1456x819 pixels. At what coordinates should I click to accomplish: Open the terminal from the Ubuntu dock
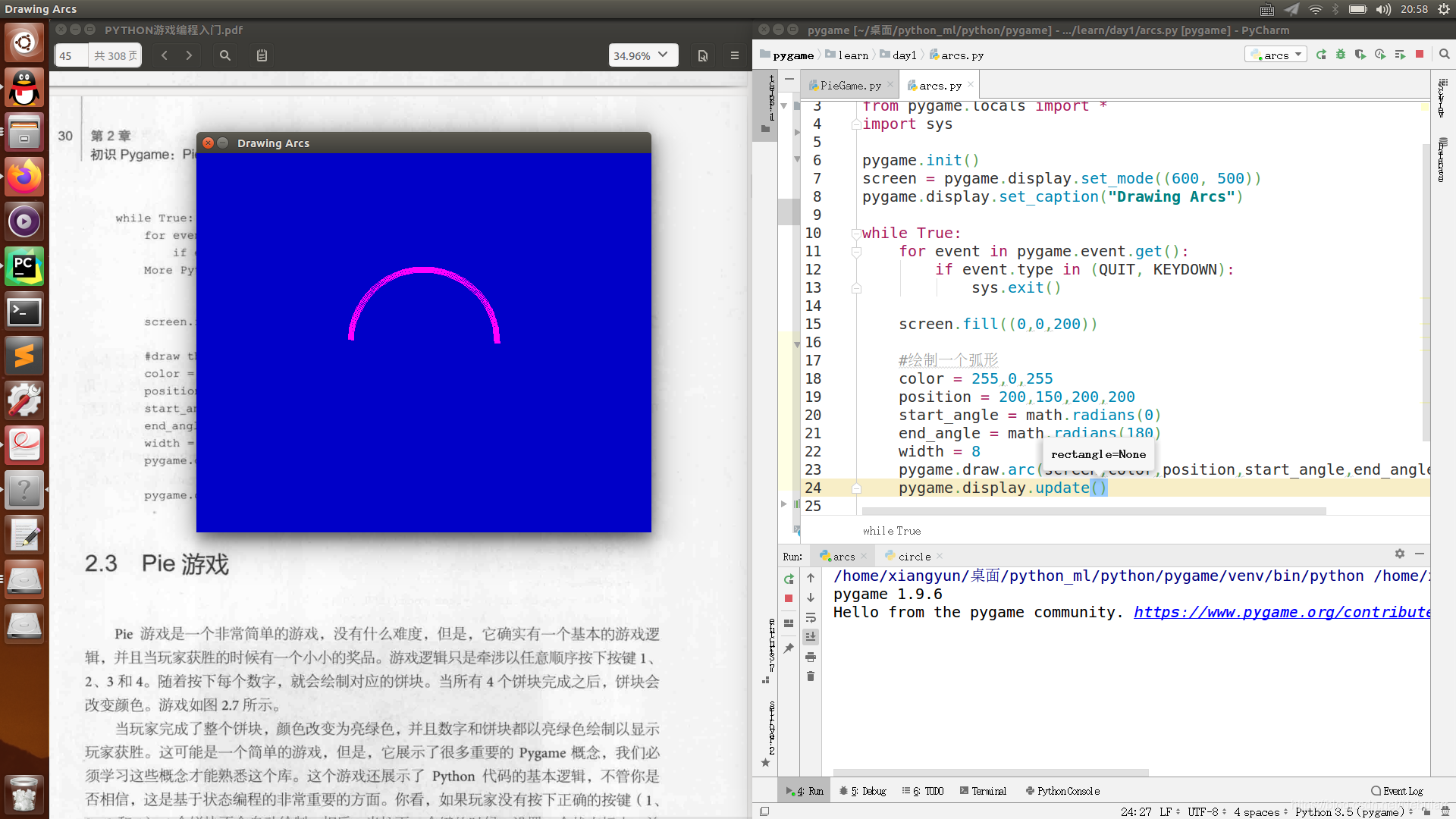click(24, 311)
